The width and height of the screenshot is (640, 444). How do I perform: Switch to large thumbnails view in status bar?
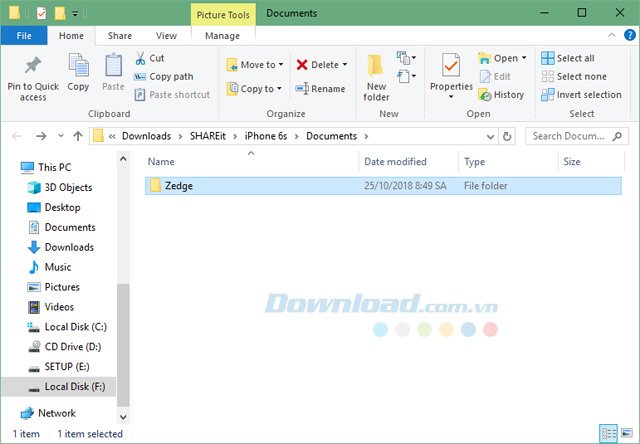tap(627, 433)
